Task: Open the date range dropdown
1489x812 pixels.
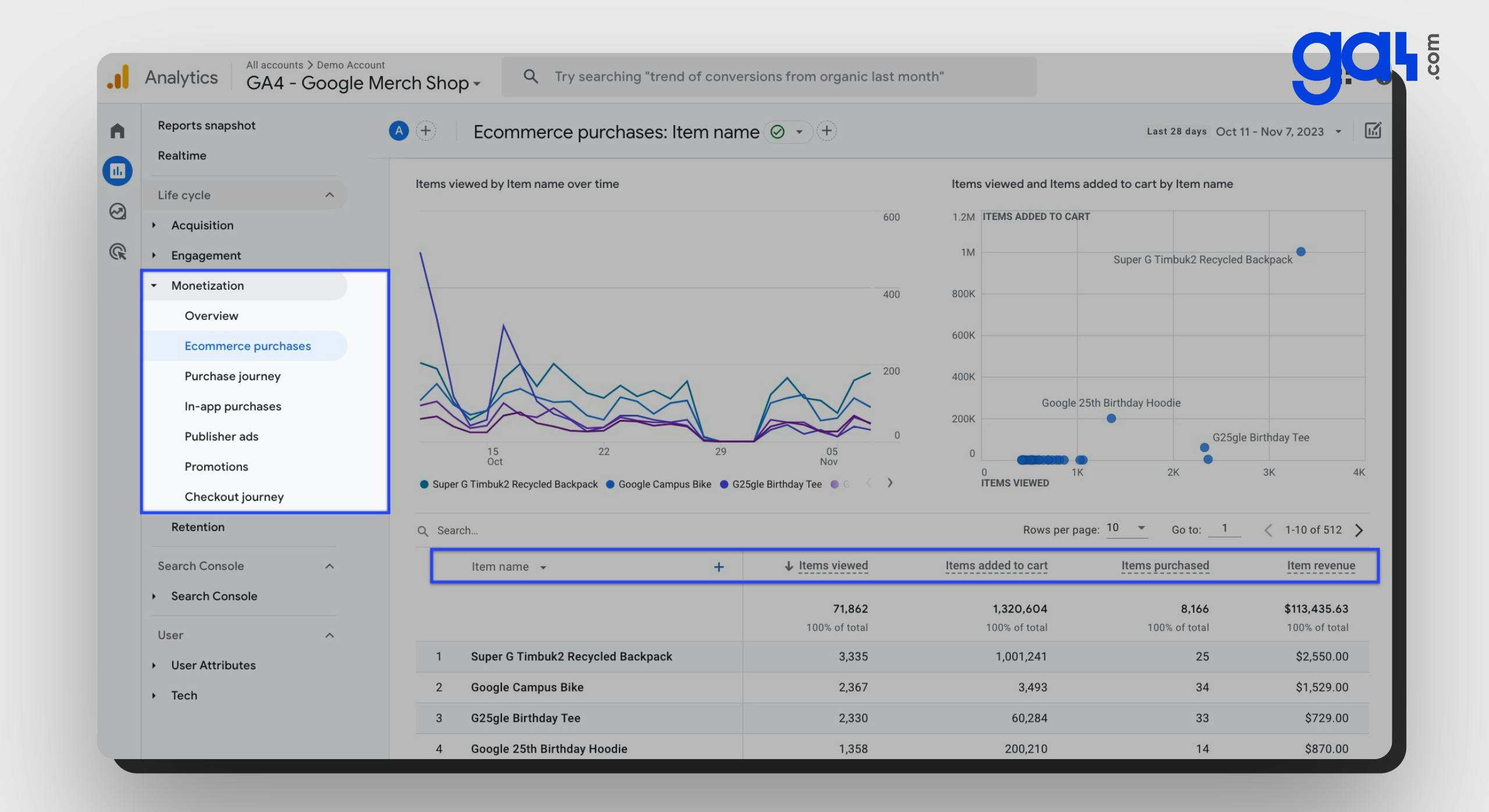Action: [x=1338, y=131]
